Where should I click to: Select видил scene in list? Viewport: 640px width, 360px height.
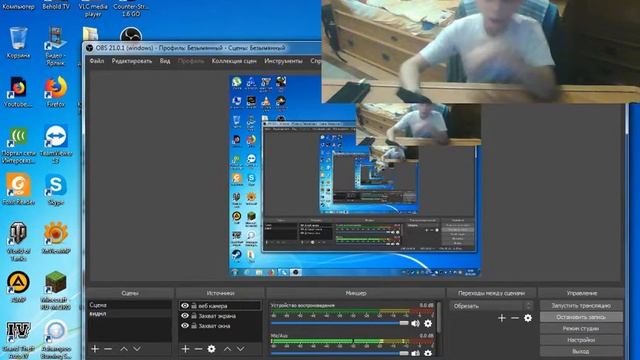tap(130, 313)
